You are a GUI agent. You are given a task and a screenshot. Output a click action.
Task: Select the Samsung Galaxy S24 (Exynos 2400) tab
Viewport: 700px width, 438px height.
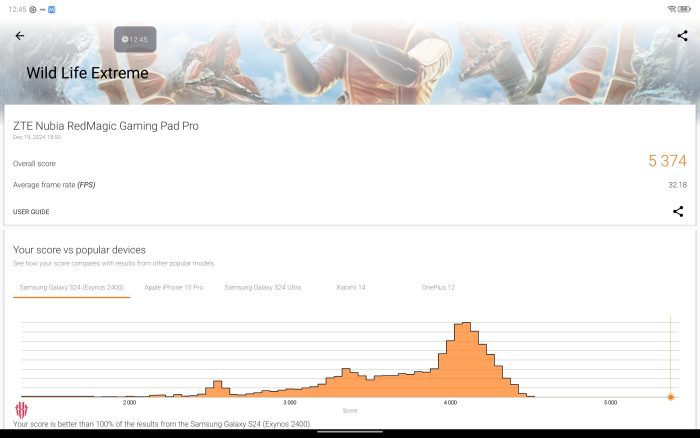pyautogui.click(x=73, y=287)
